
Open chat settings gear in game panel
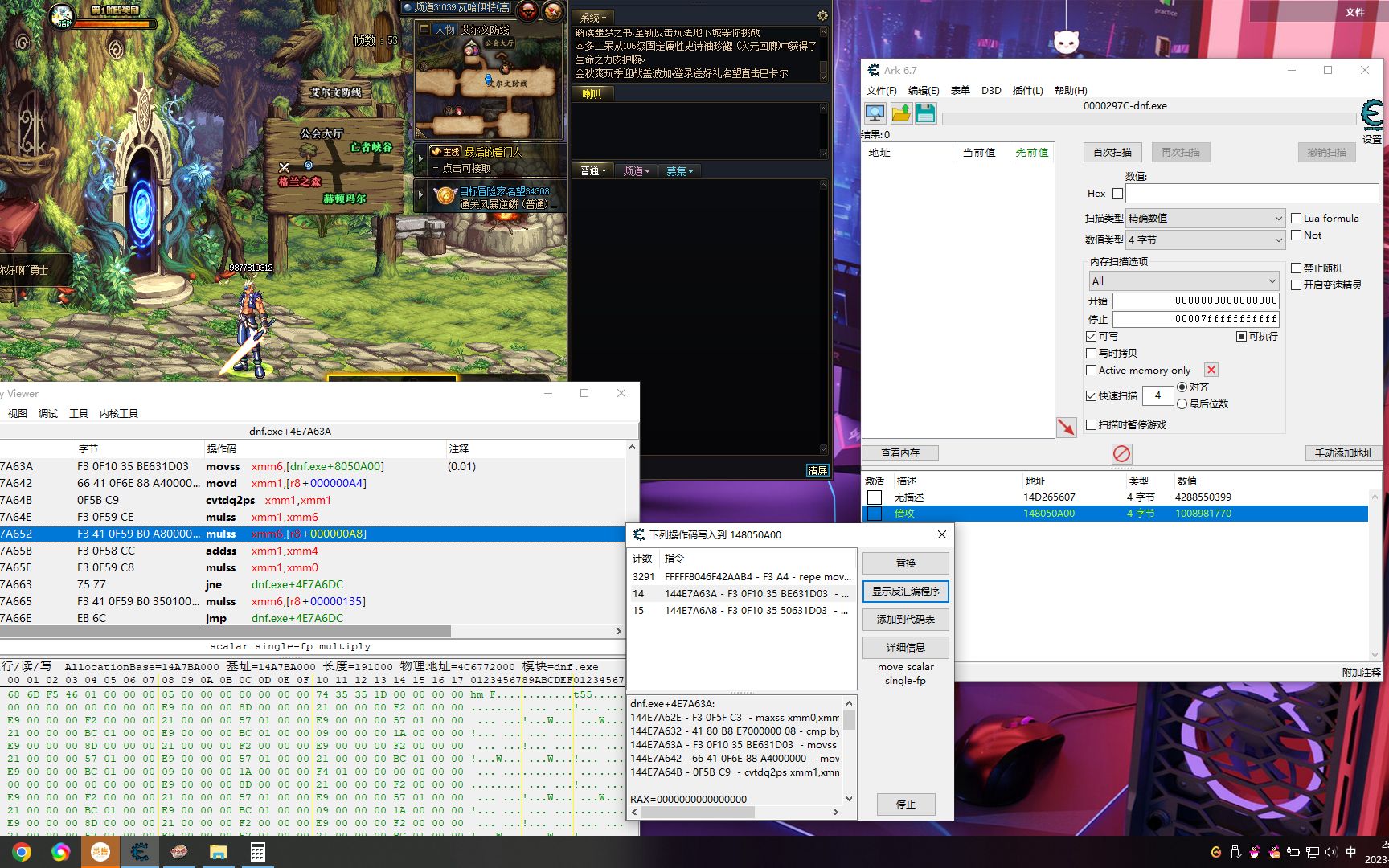(822, 16)
